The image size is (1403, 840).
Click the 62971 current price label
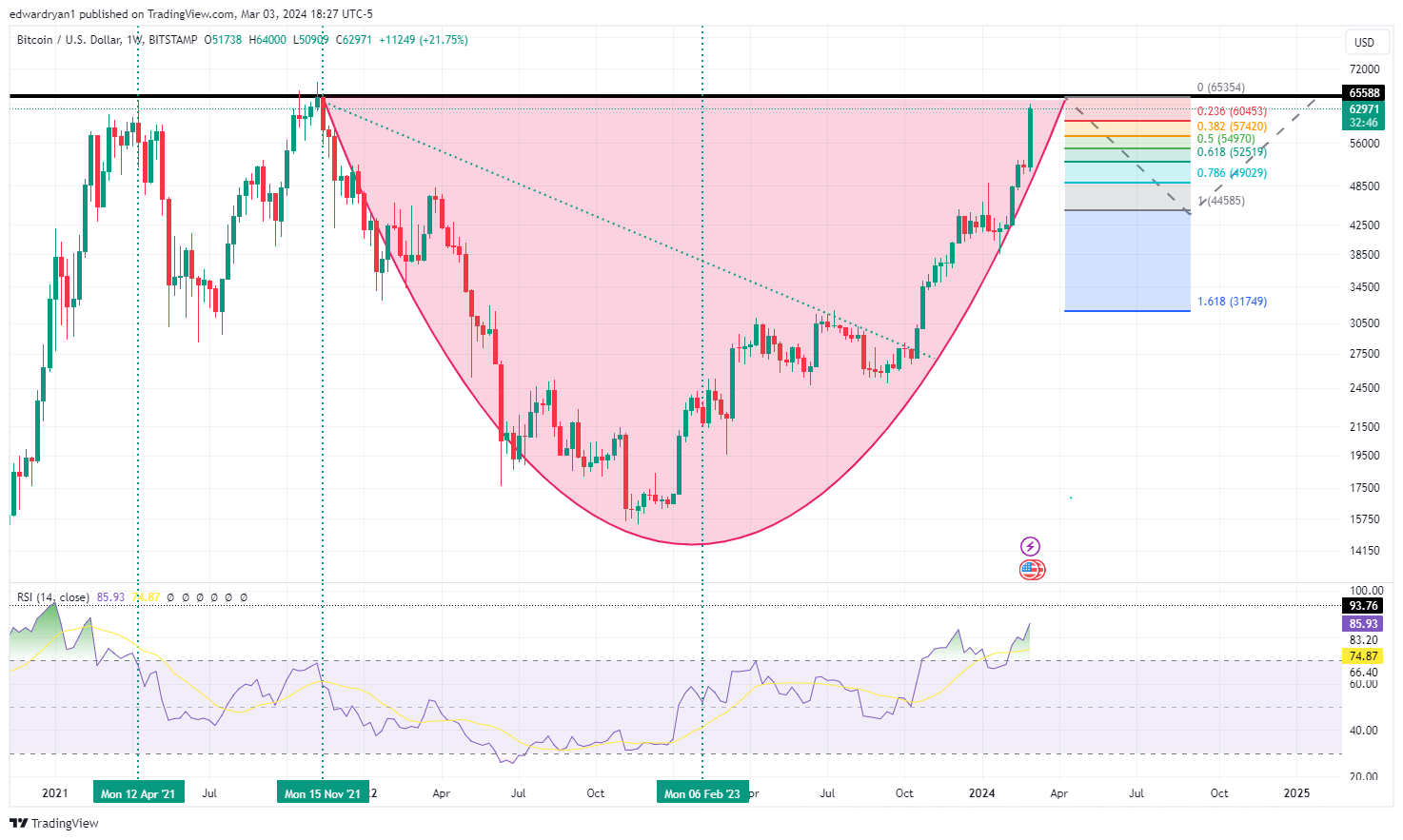click(x=1364, y=109)
